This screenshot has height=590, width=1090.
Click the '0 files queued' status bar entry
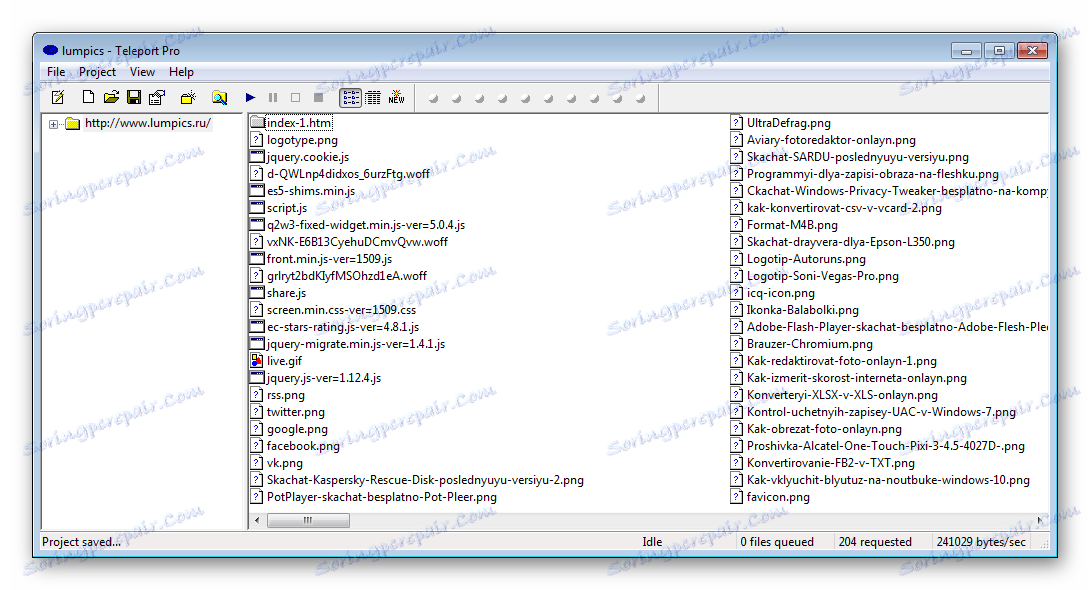pos(777,542)
